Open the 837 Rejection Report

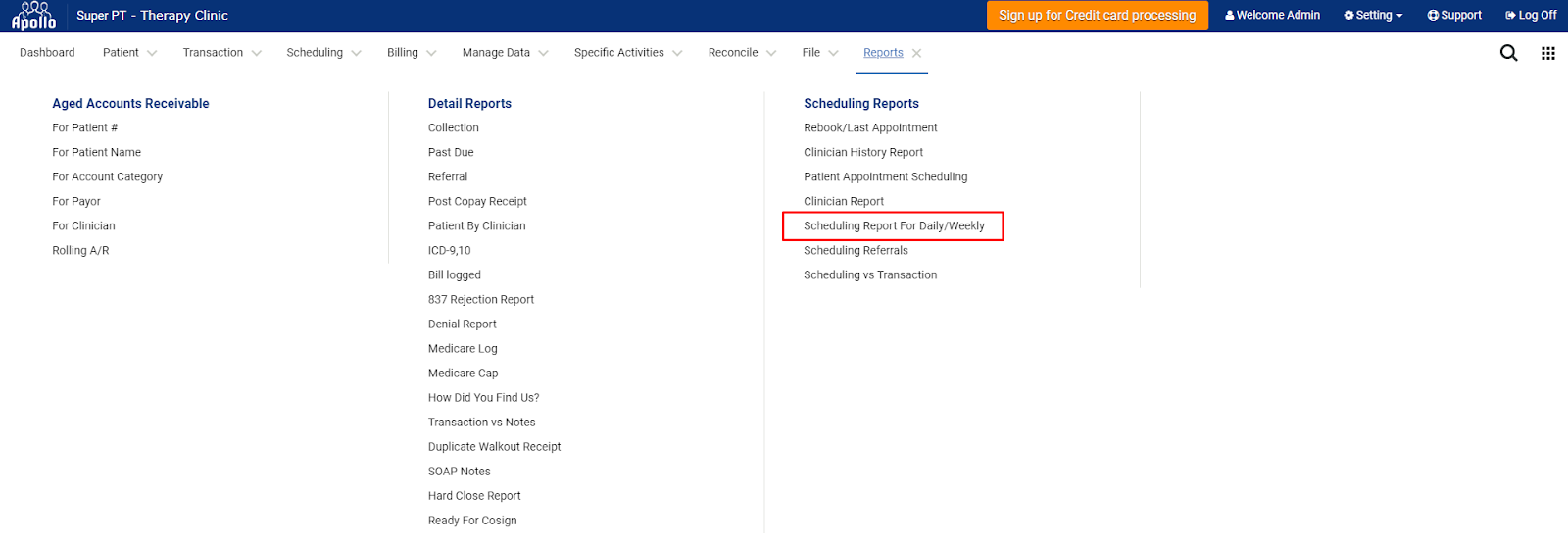[481, 300]
